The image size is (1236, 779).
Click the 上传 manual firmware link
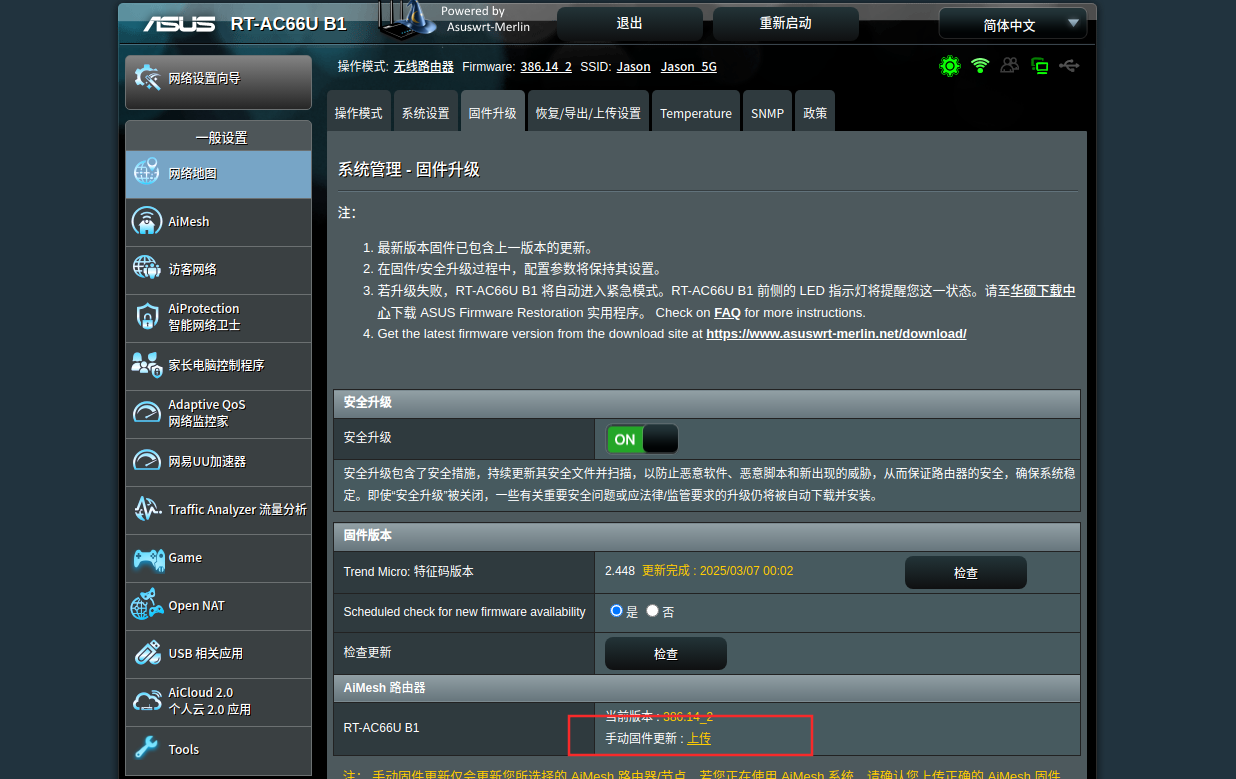click(699, 738)
